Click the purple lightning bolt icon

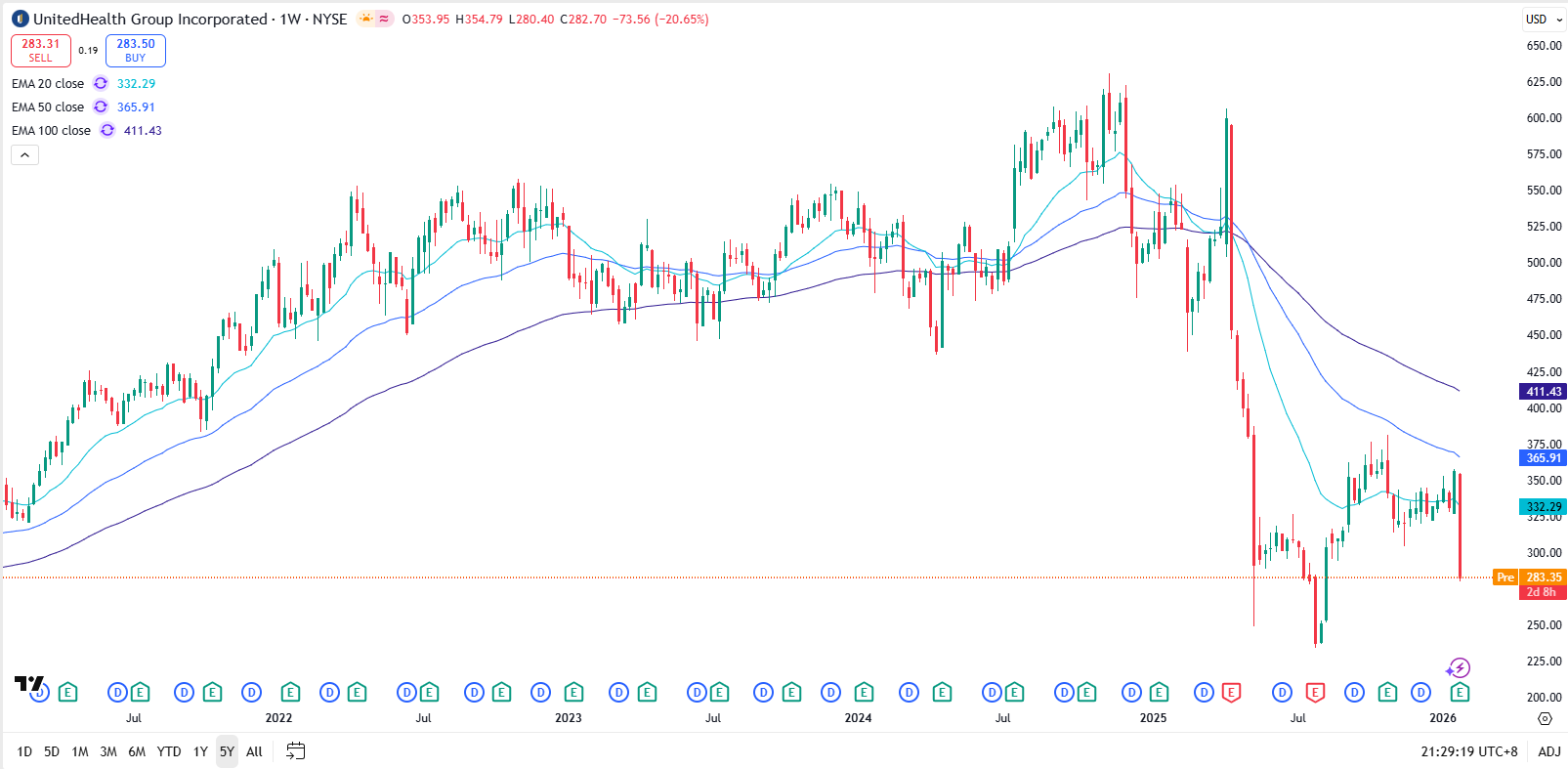[x=1459, y=668]
